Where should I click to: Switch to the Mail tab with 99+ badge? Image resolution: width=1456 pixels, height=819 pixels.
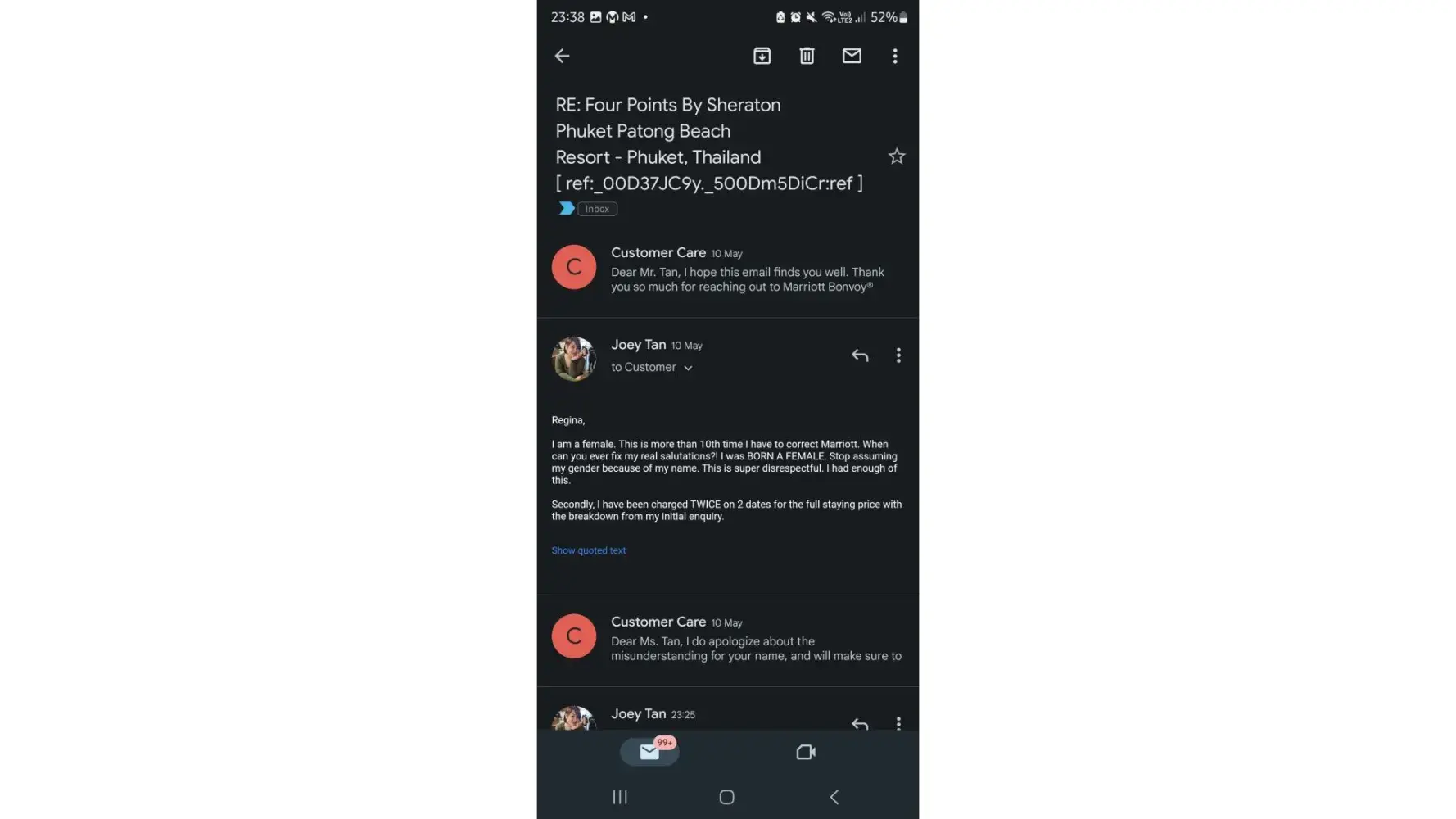click(649, 752)
